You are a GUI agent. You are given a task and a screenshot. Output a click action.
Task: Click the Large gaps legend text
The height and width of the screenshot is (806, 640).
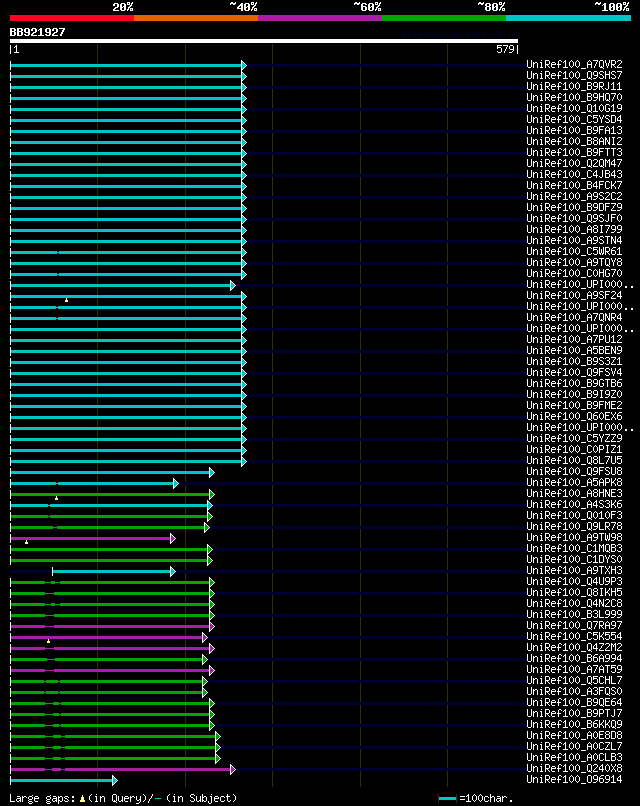pyautogui.click(x=43, y=798)
